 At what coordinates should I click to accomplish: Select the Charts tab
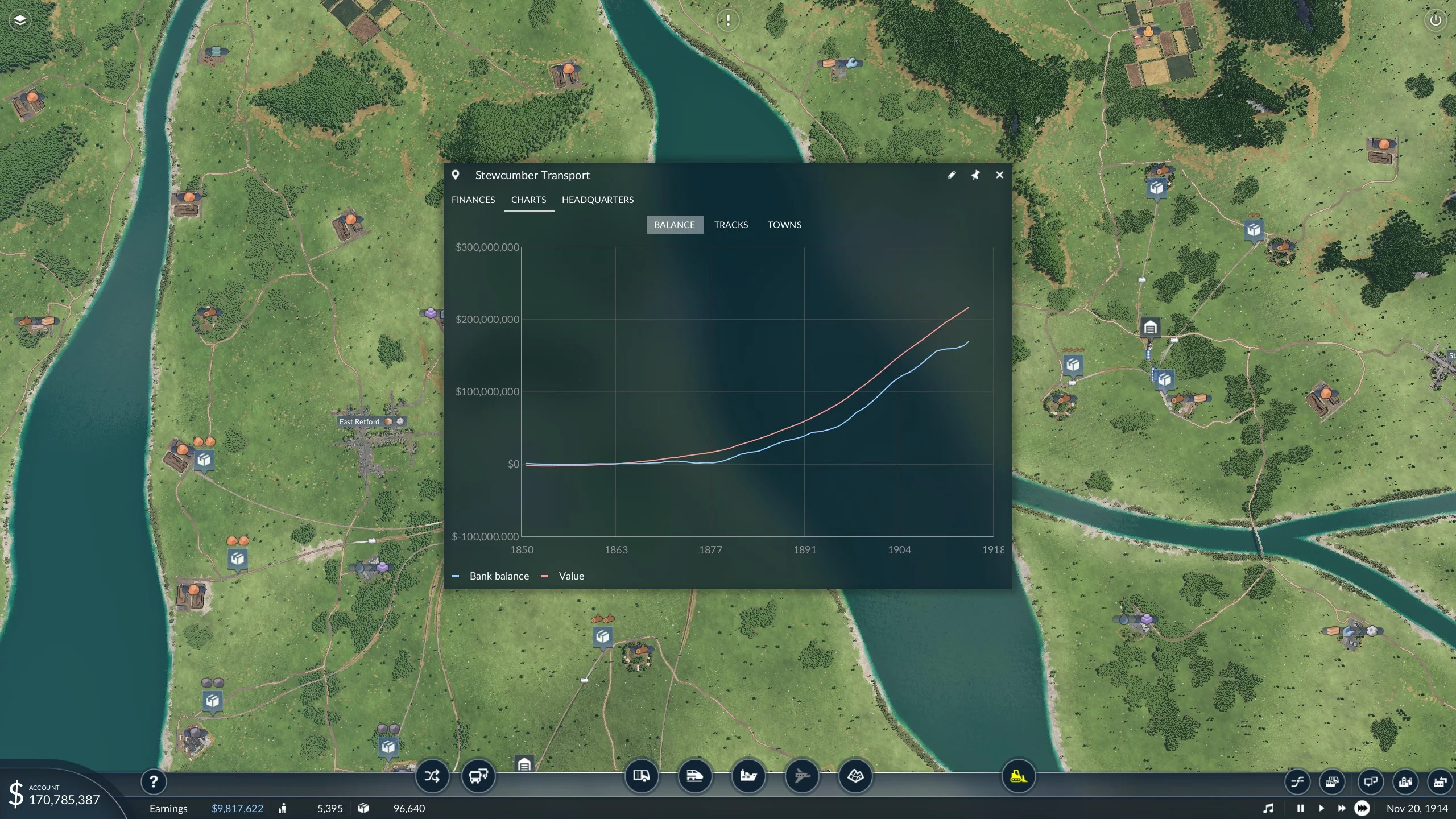tap(528, 200)
